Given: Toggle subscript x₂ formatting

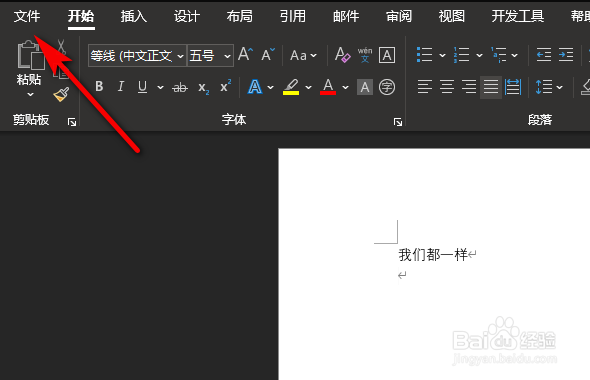Looking at the screenshot, I should [x=203, y=88].
